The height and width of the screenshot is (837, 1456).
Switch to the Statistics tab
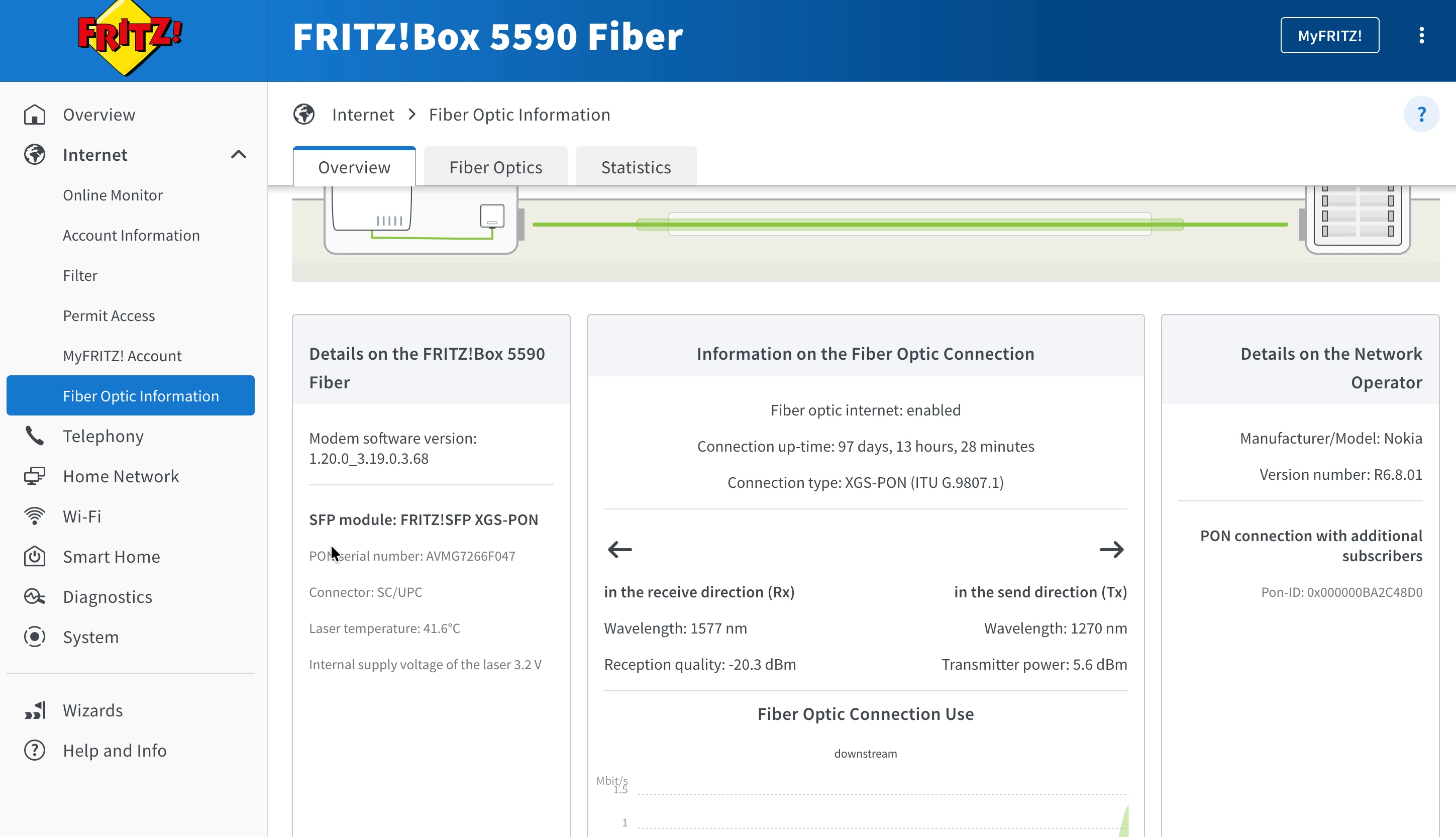[x=636, y=167]
